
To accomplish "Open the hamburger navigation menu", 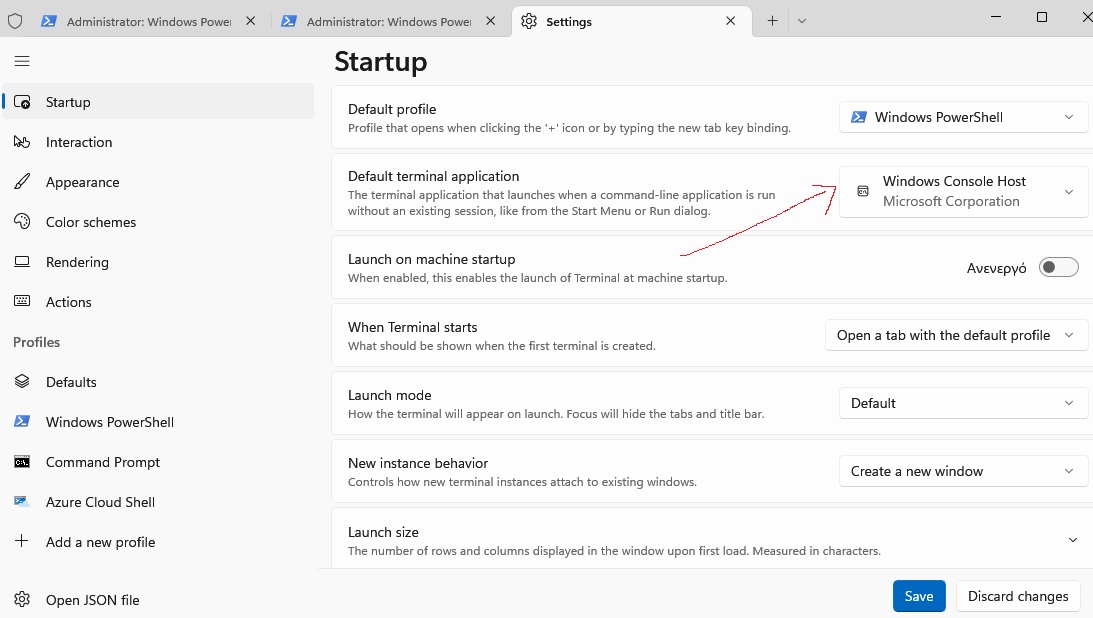I will pyautogui.click(x=22, y=61).
